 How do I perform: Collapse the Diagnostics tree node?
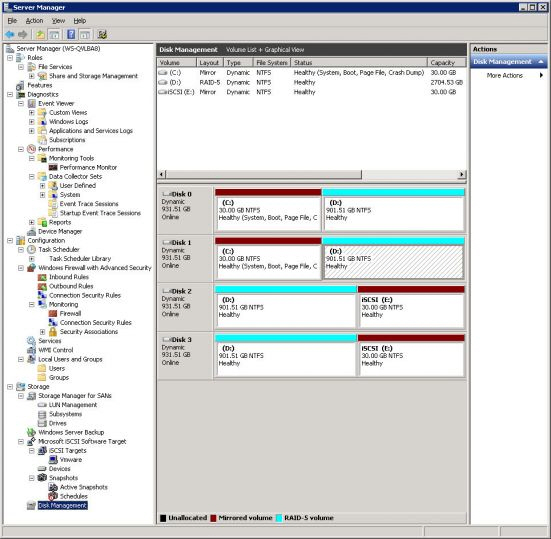point(10,95)
